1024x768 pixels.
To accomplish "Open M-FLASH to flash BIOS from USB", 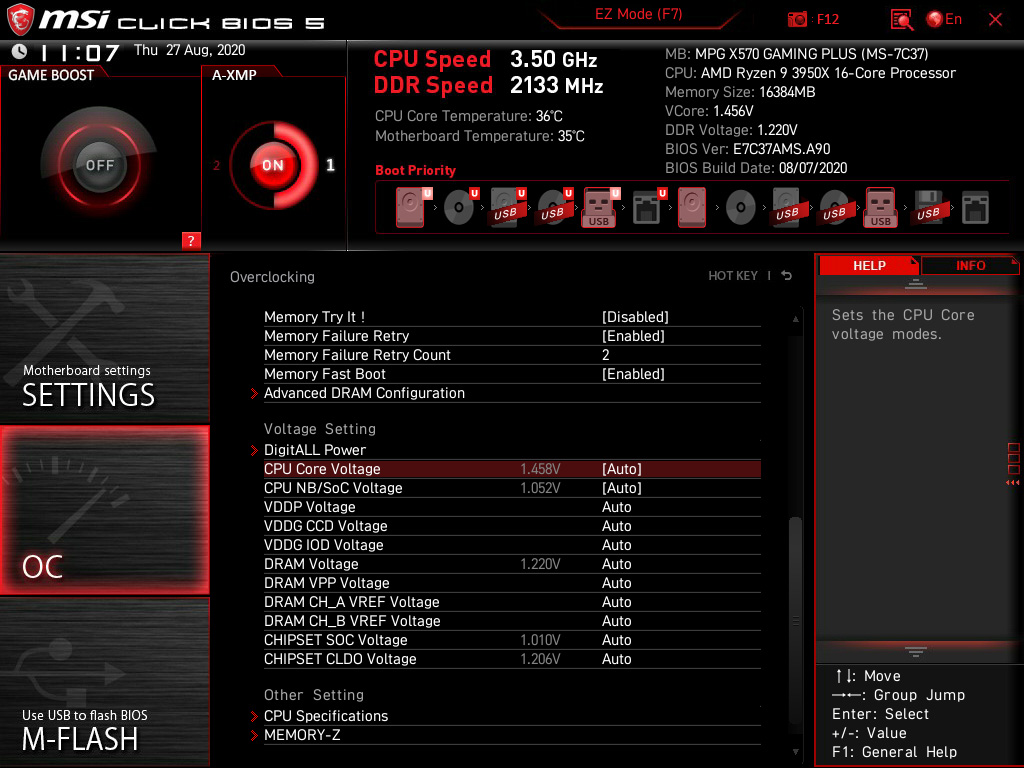I will point(104,681).
